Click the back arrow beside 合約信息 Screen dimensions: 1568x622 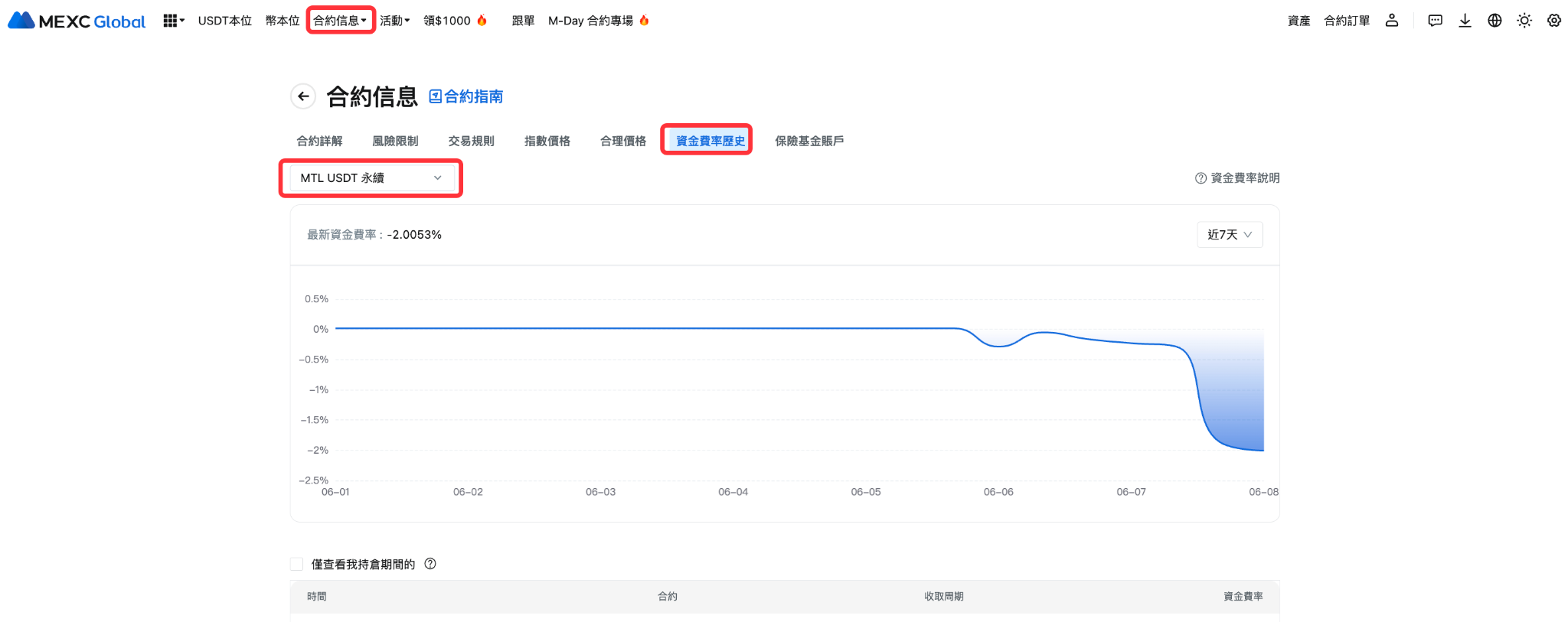tap(303, 96)
